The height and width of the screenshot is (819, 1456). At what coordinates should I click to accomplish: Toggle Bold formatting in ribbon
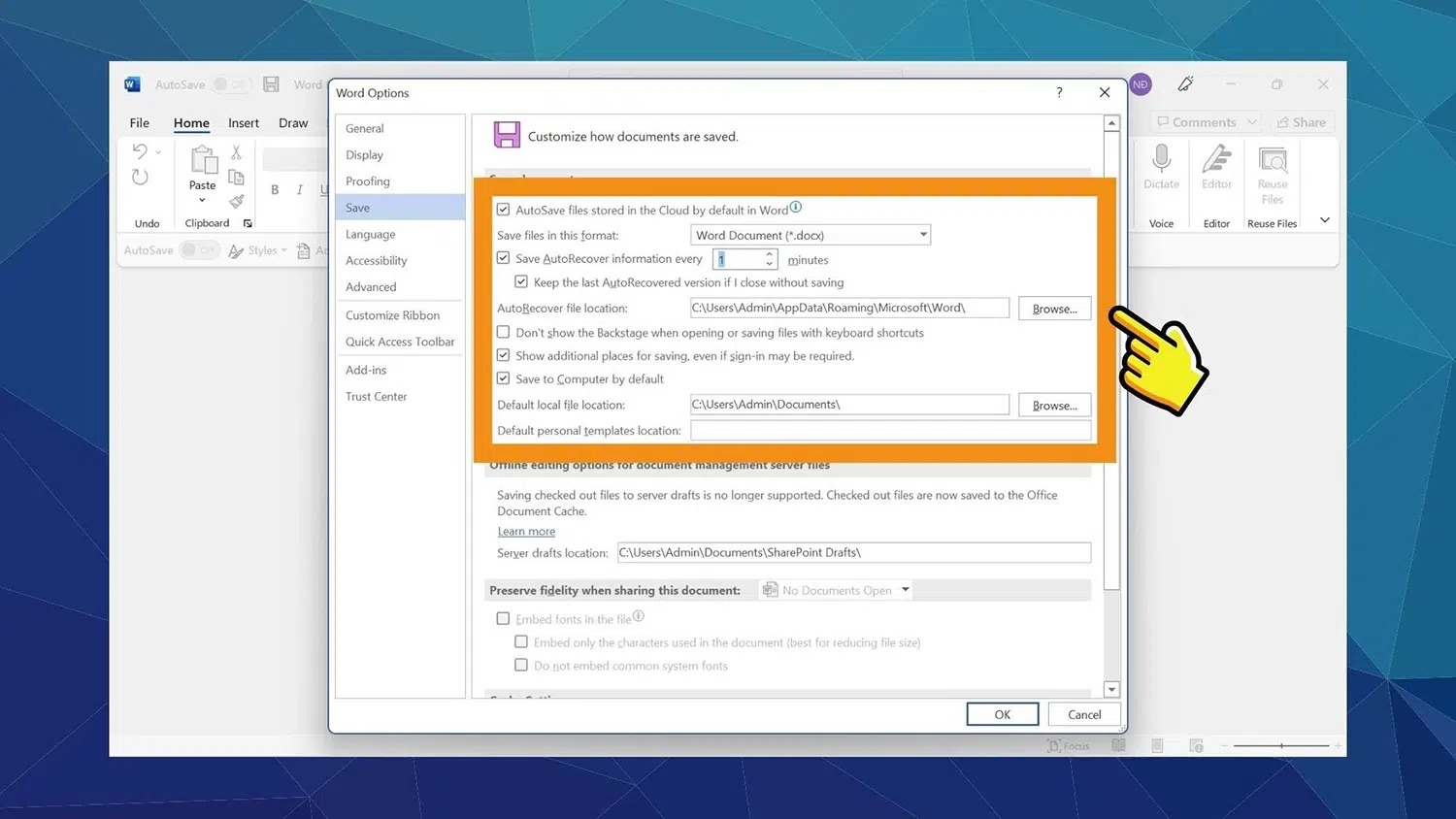[x=275, y=190]
